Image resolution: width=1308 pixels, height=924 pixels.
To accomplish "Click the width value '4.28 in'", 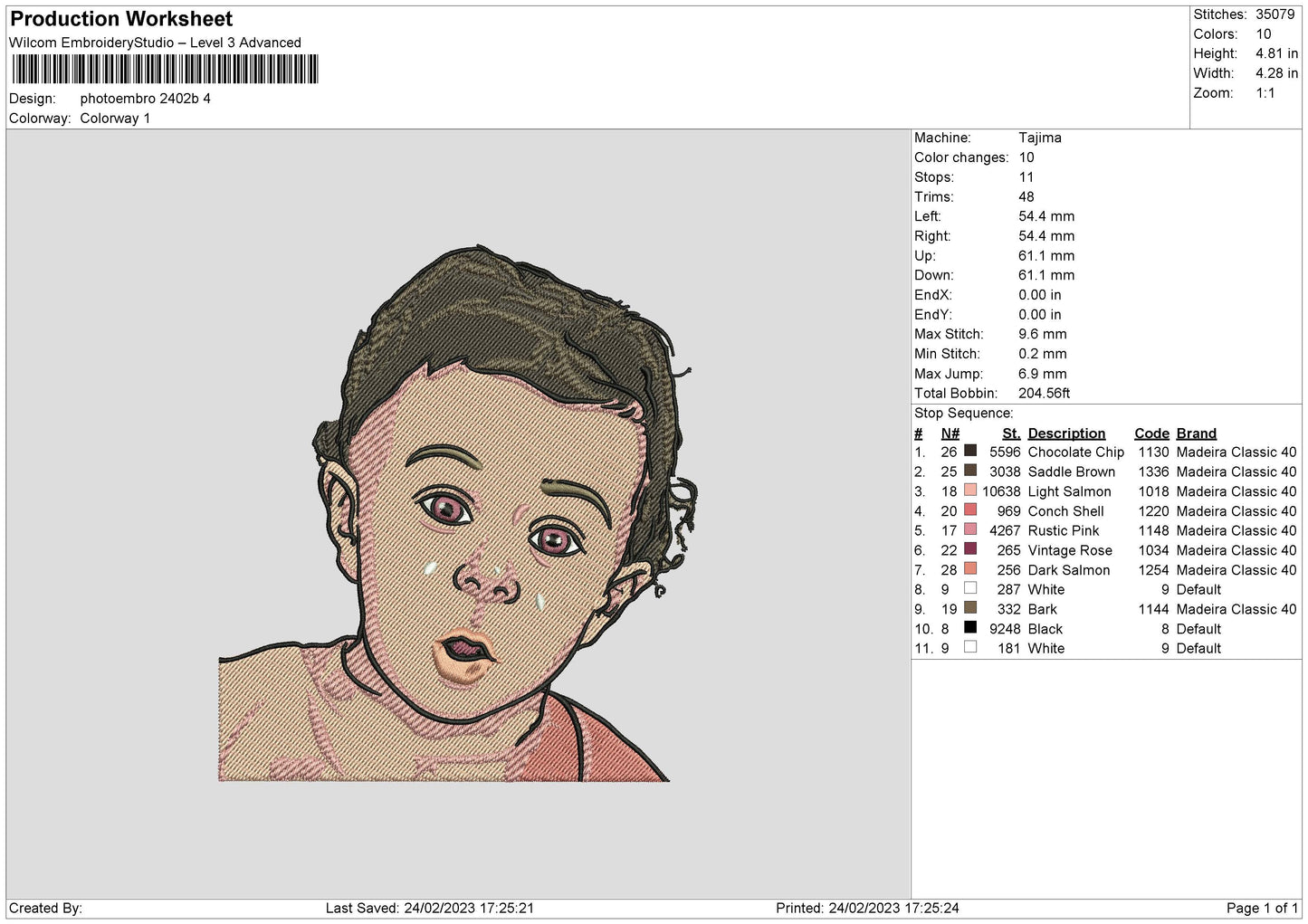I will [x=1276, y=73].
